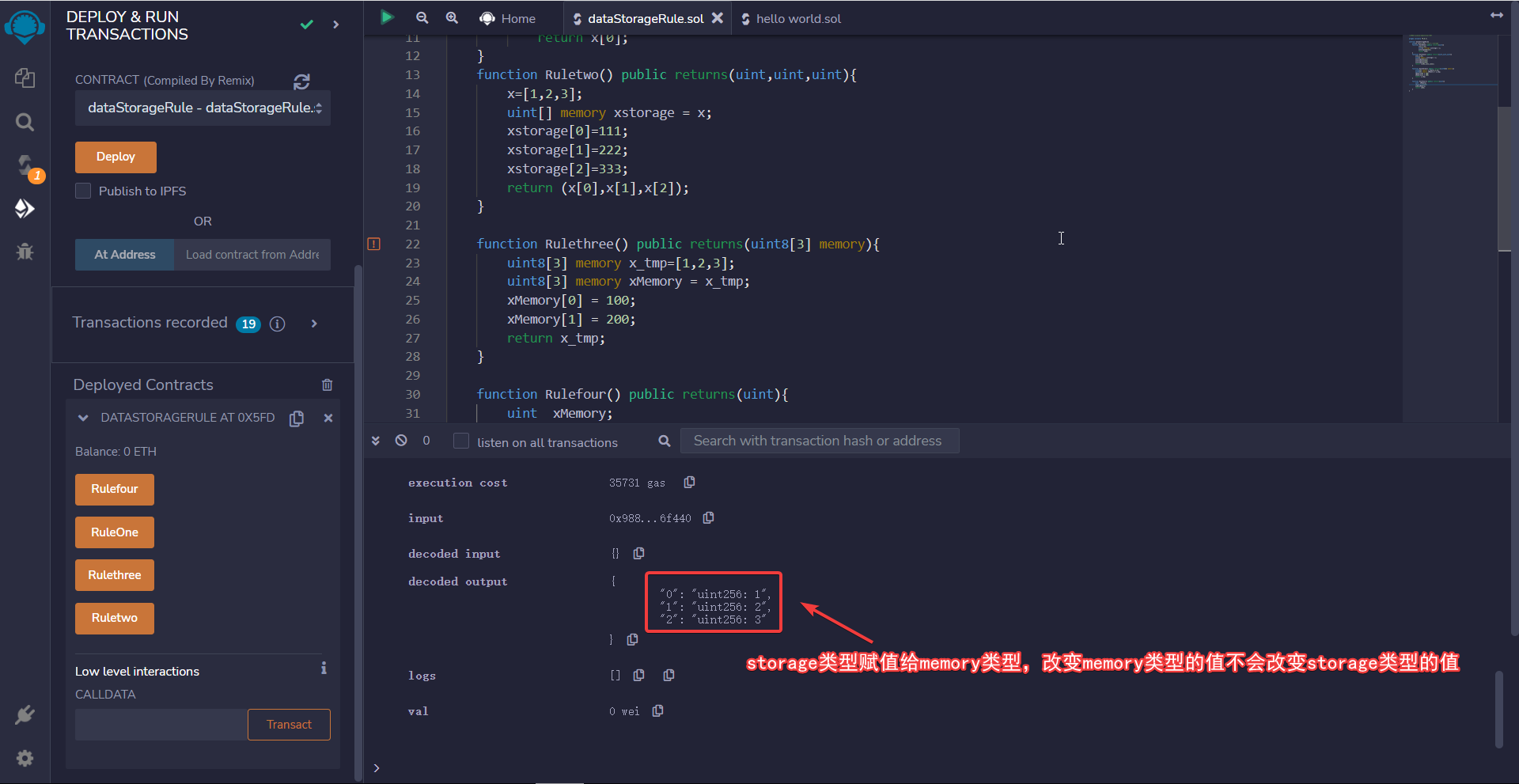
Task: Open the File explorers sidebar icon
Action: (x=25, y=78)
